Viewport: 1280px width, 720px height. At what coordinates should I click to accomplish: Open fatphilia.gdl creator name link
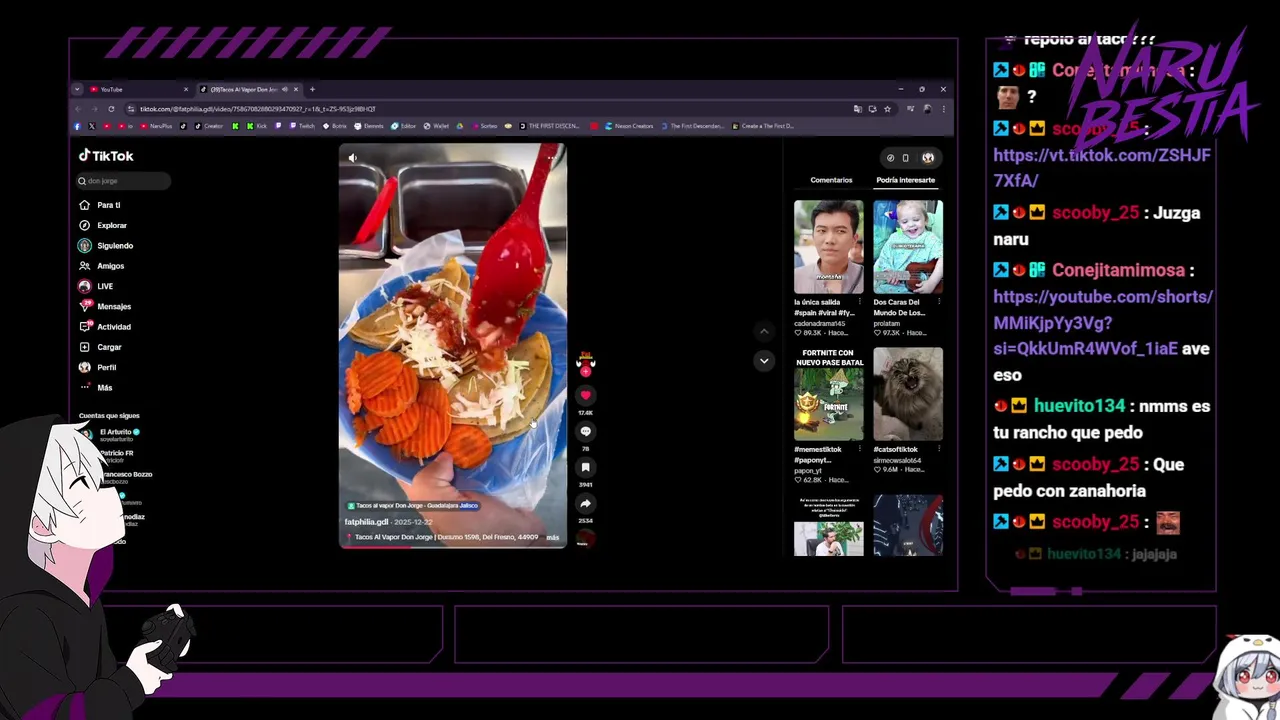click(366, 522)
